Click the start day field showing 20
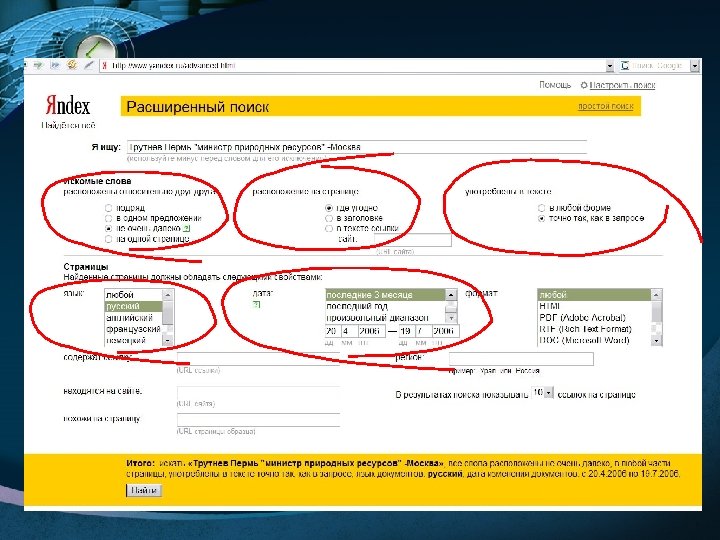The image size is (720, 540). (x=332, y=331)
